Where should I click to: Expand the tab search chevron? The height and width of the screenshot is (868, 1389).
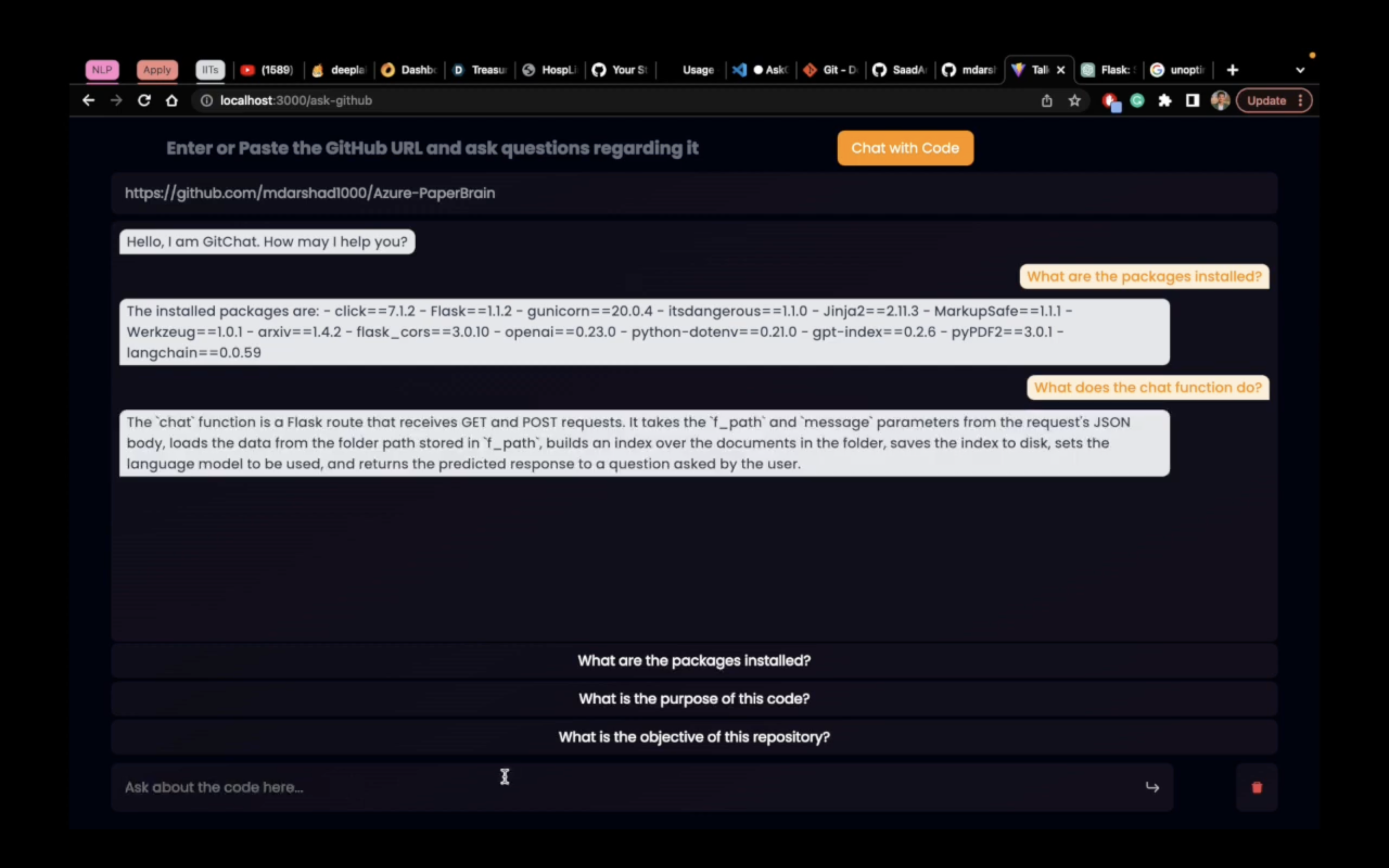[1300, 70]
